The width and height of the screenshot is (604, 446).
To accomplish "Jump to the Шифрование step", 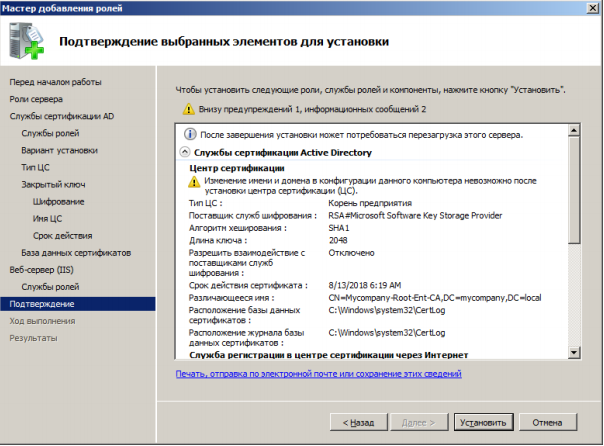I will pos(58,201).
